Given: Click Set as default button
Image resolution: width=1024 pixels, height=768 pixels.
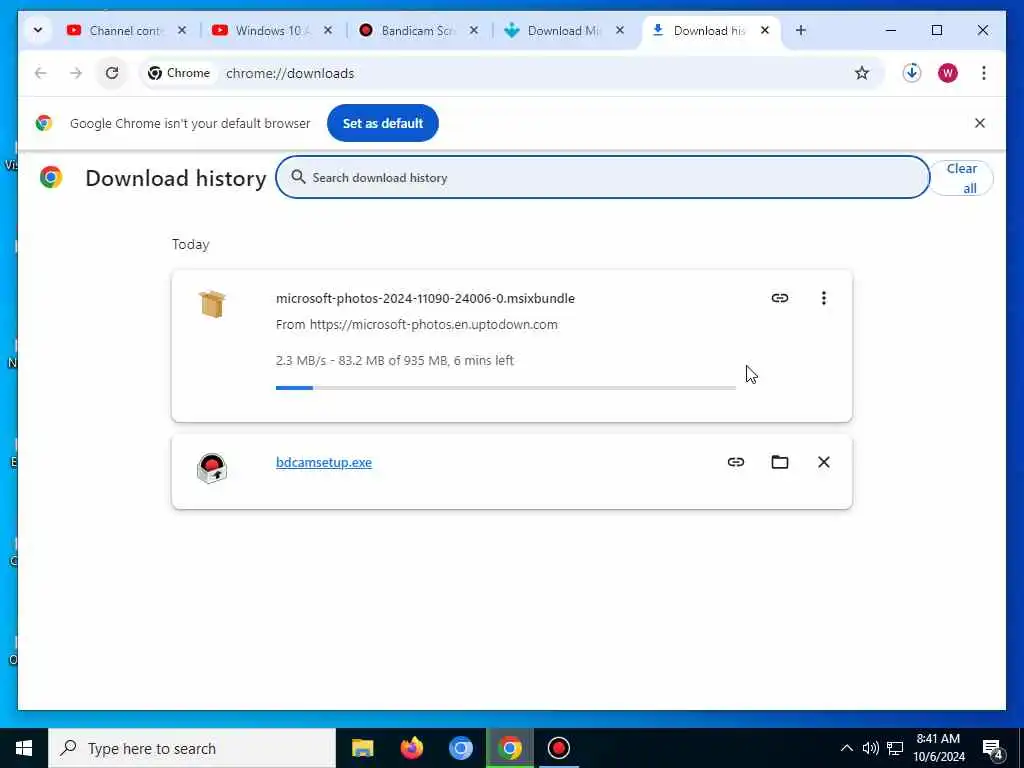Looking at the screenshot, I should tap(383, 123).
